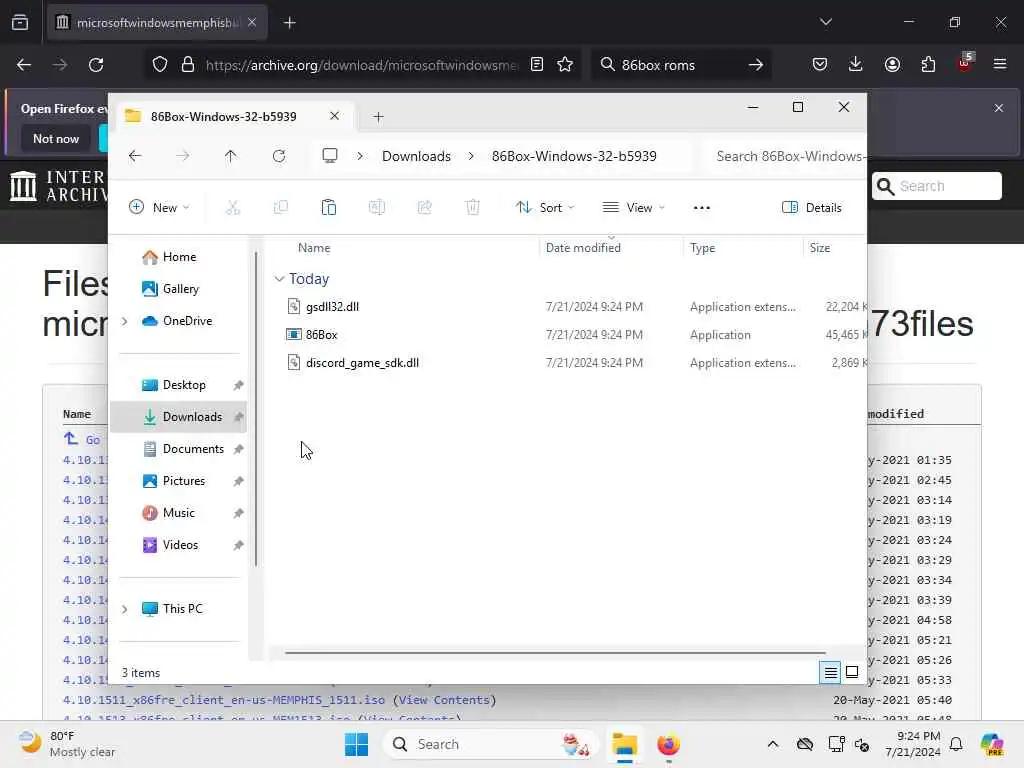Open the Firefox list all tabs dropdown
The image size is (1024, 768).
(825, 22)
